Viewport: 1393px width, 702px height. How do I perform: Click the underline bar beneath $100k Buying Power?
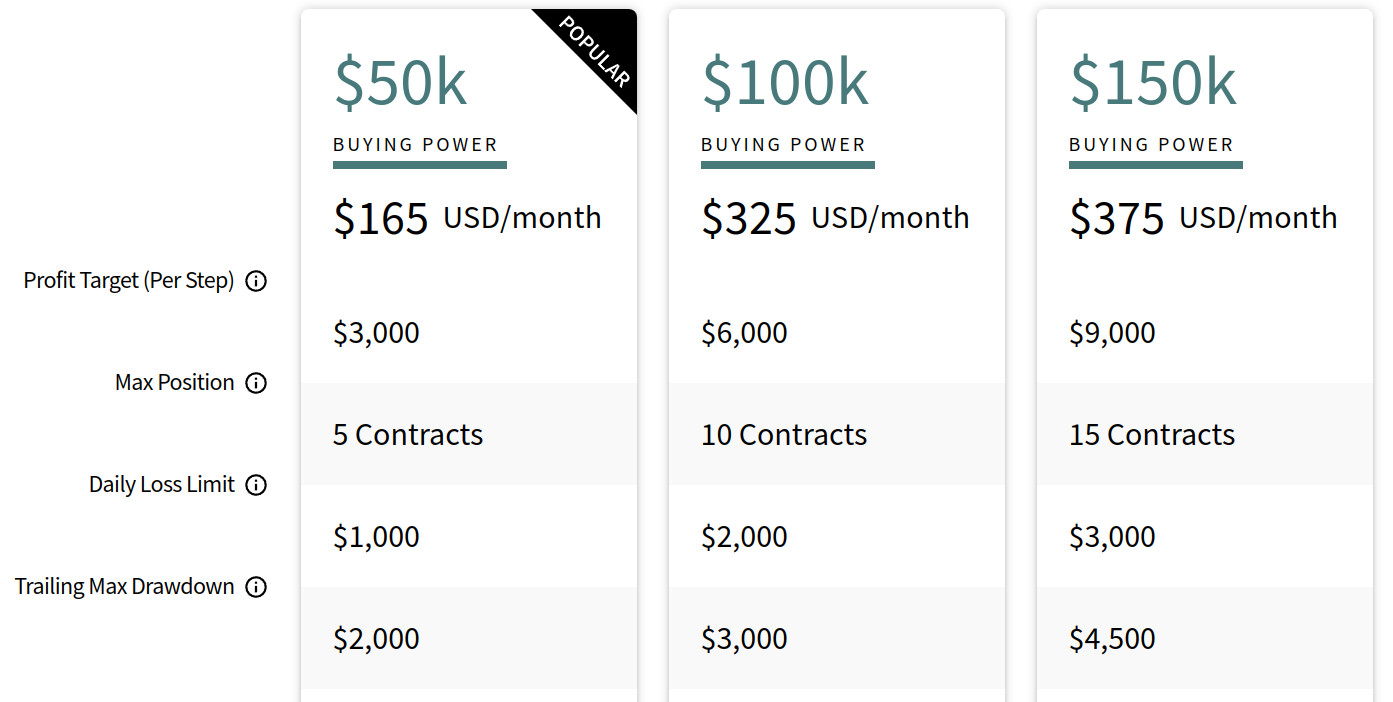[x=787, y=165]
